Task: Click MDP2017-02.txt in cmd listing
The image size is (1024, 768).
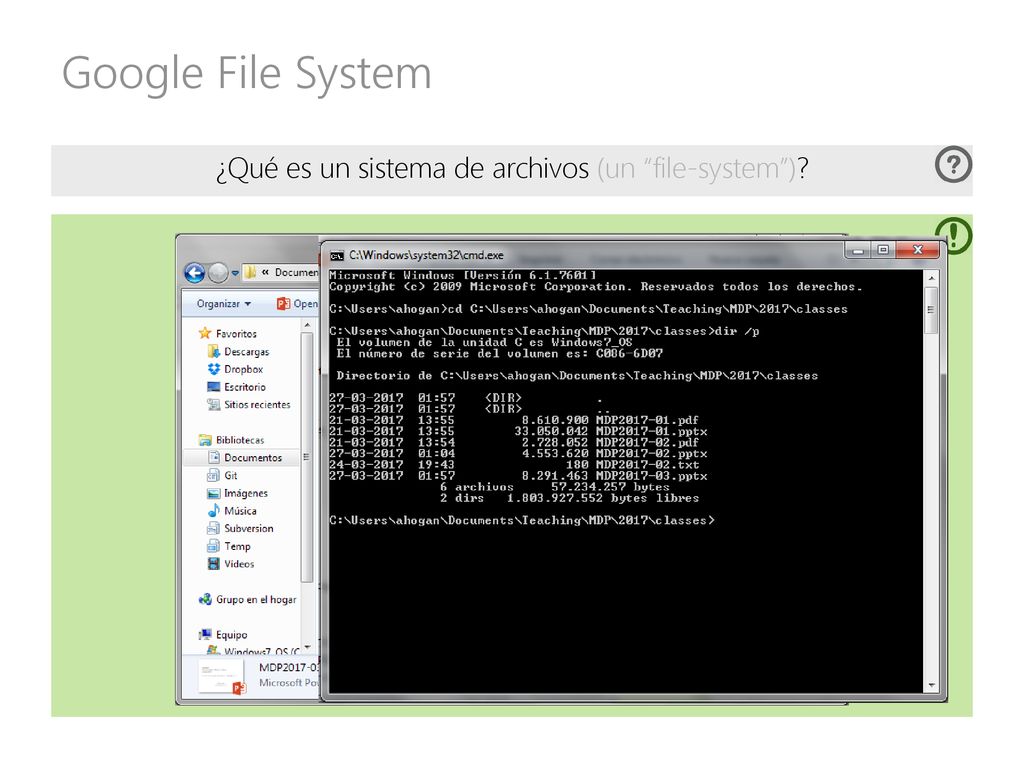Action: tap(647, 464)
